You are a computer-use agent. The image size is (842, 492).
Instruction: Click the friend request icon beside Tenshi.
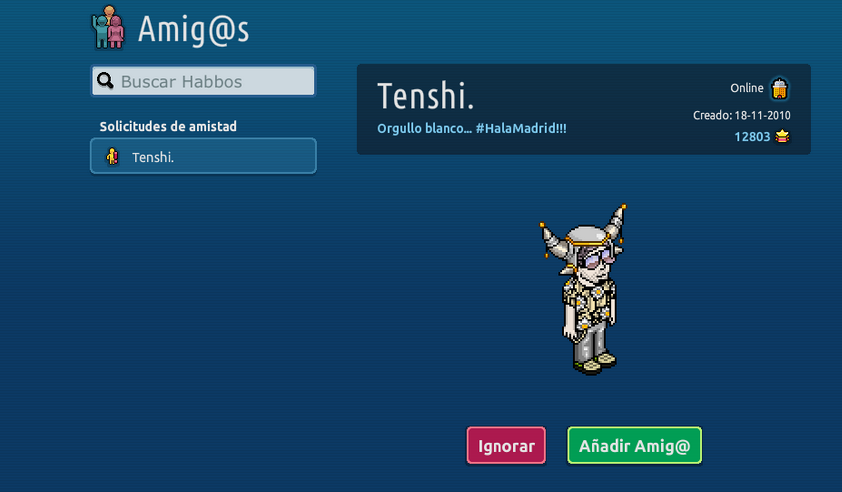tap(112, 156)
